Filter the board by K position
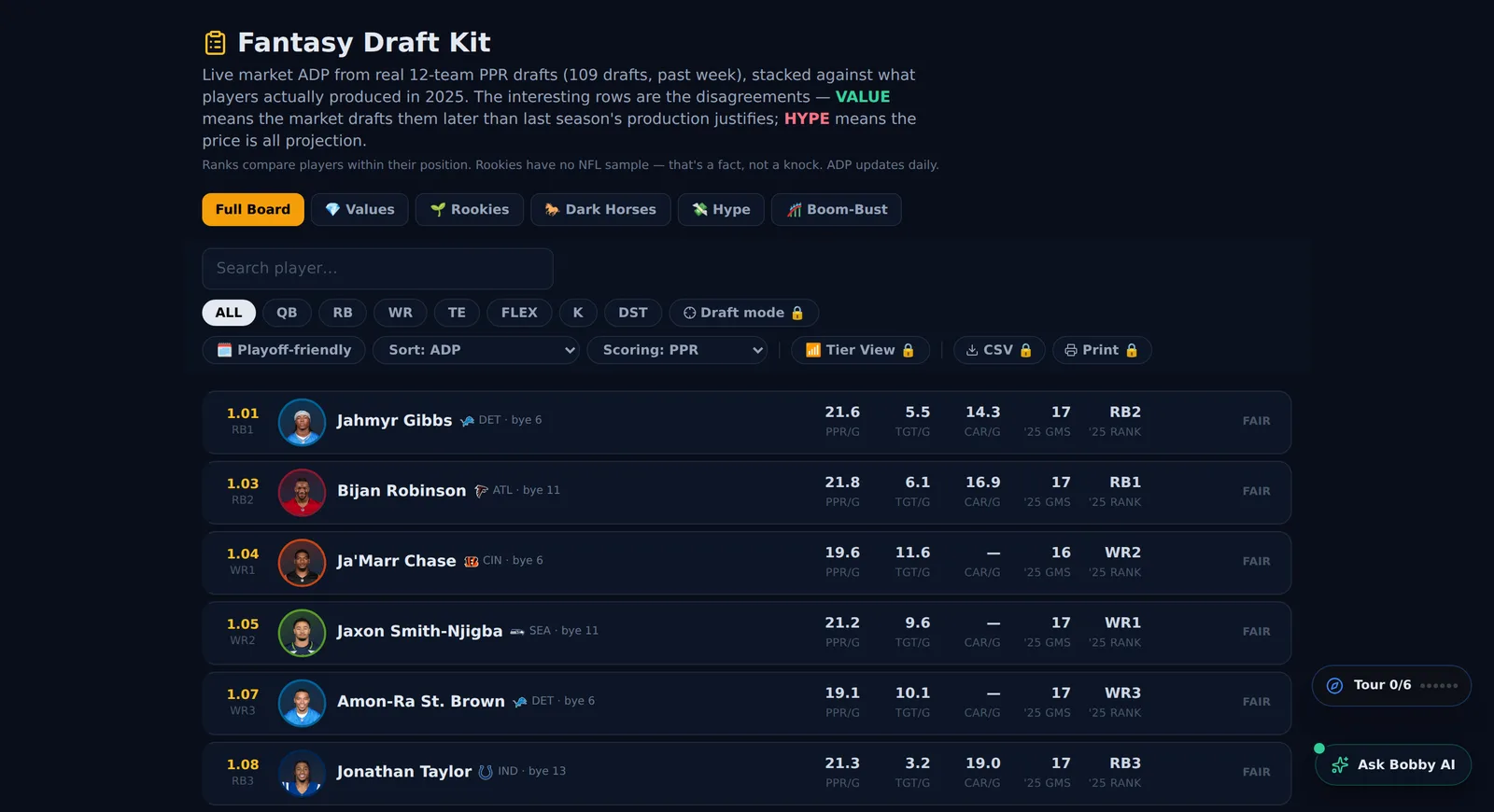Screen dimensions: 1494x812 pos(578,313)
